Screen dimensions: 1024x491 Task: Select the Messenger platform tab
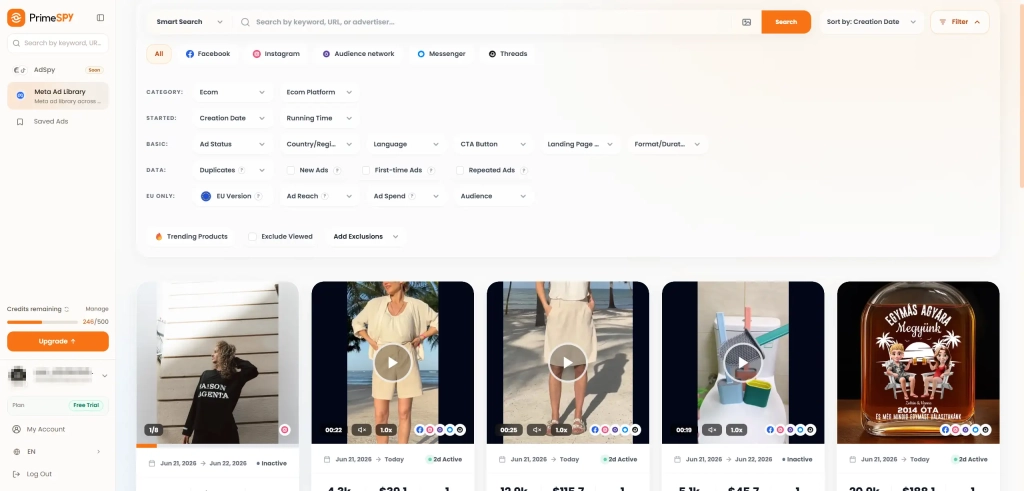tap(441, 54)
